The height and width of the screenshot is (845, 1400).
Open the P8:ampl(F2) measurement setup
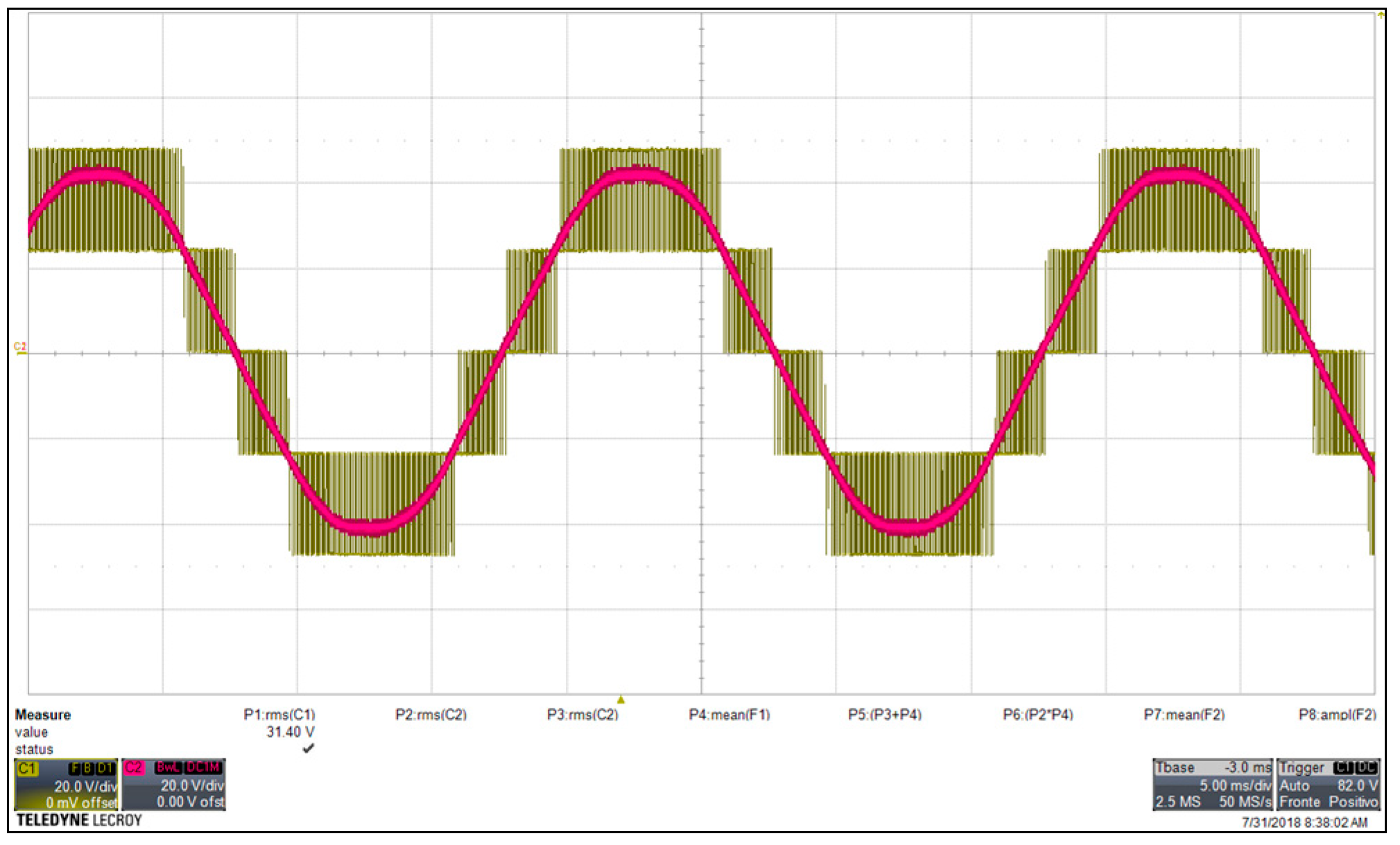[1337, 714]
